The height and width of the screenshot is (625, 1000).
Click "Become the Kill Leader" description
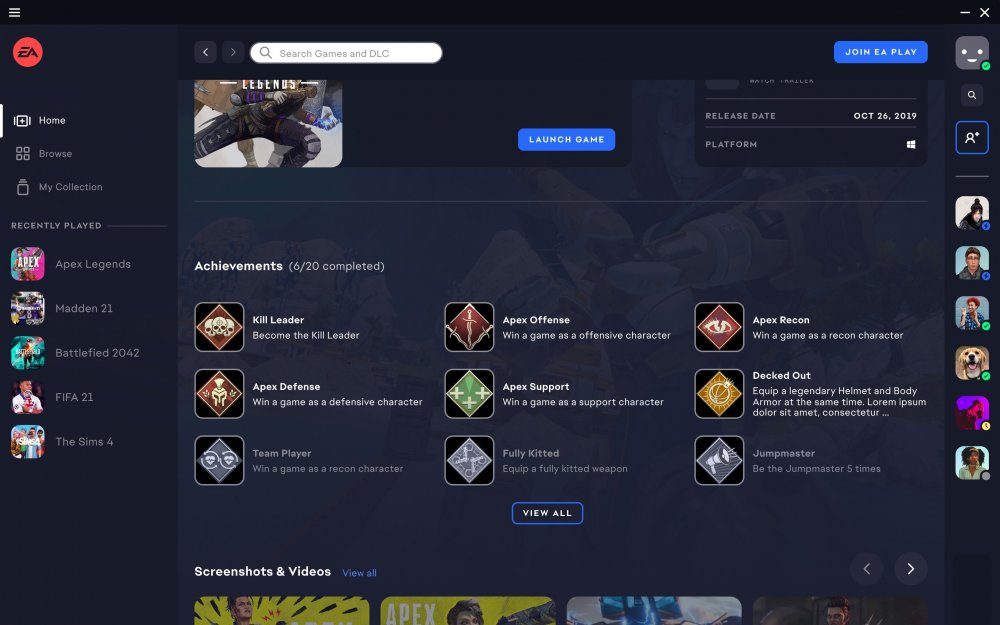click(306, 335)
